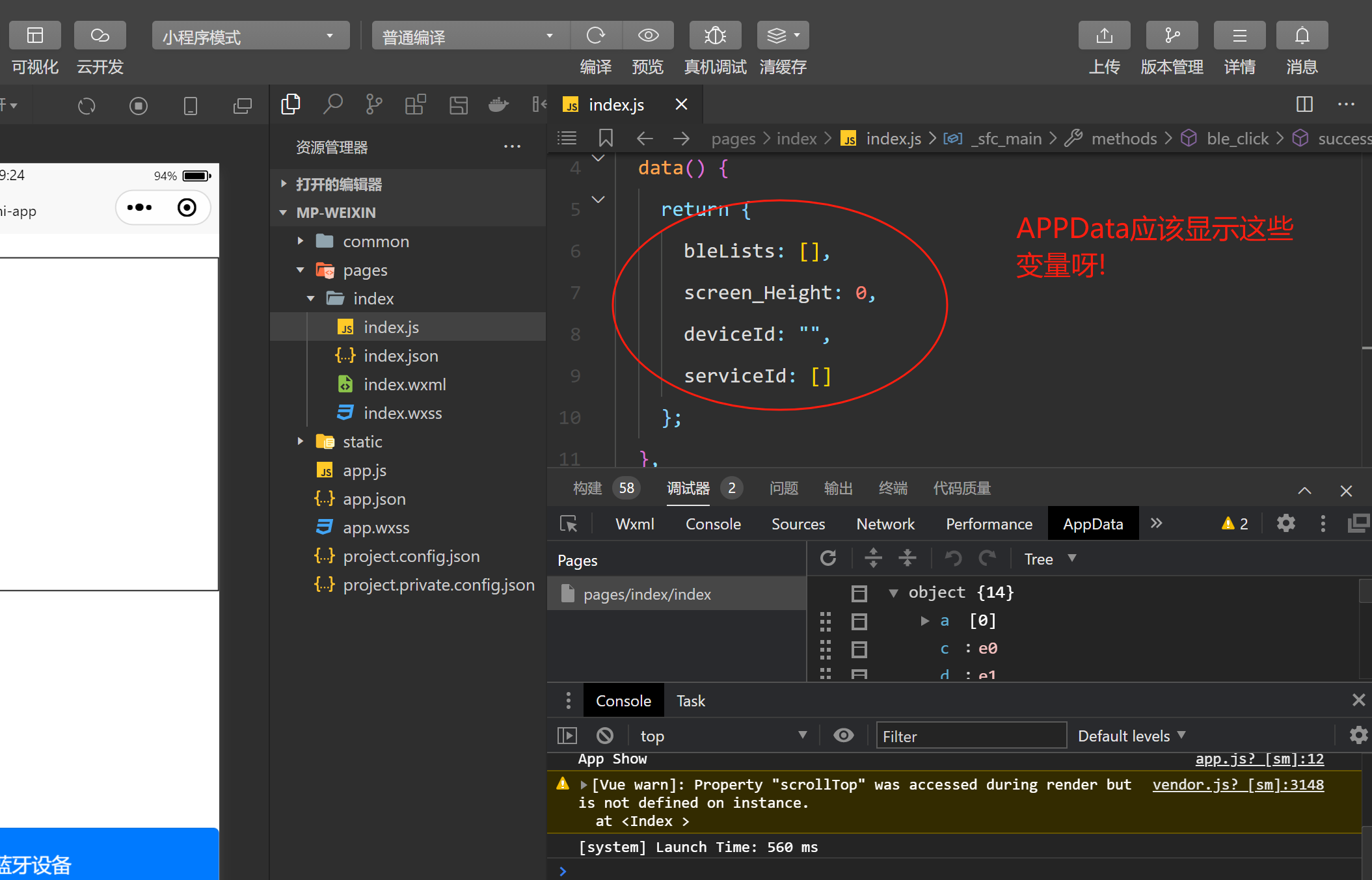This screenshot has height=880, width=1372.
Task: Toggle the preview eye icon
Action: (648, 35)
